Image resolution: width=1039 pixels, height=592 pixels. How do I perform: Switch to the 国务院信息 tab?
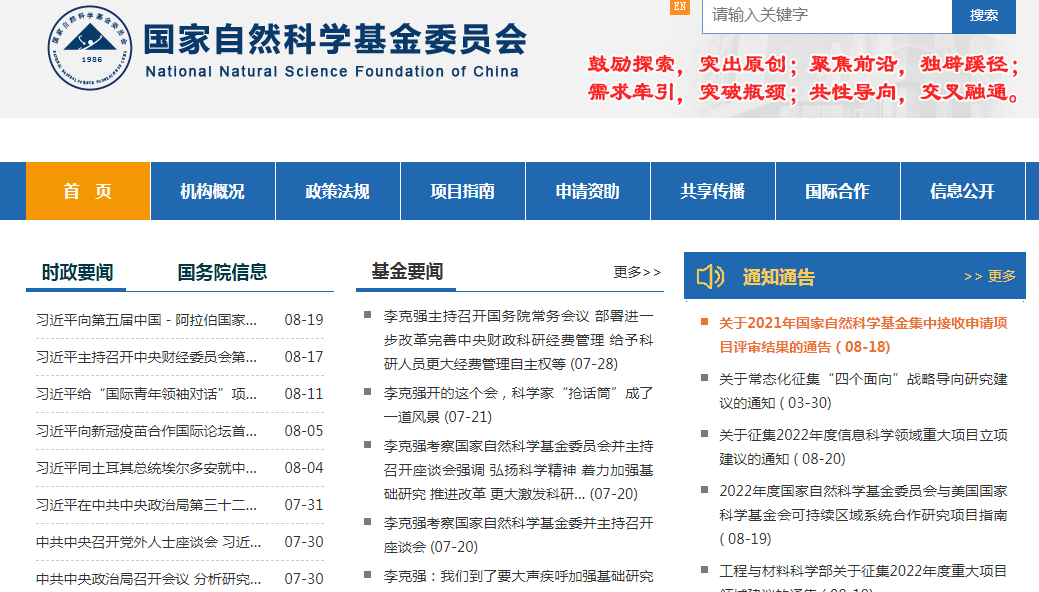[x=222, y=272]
